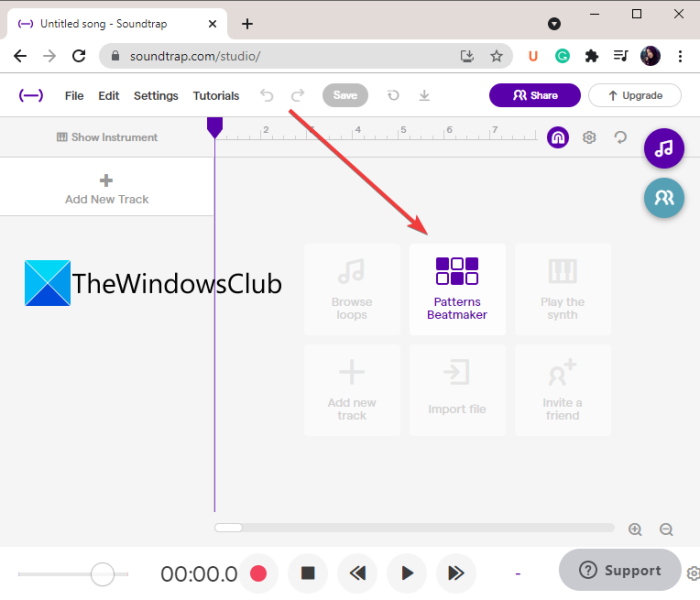The height and width of the screenshot is (600, 700).
Task: Click the horizontal timeline scrollbar
Action: pyautogui.click(x=414, y=528)
